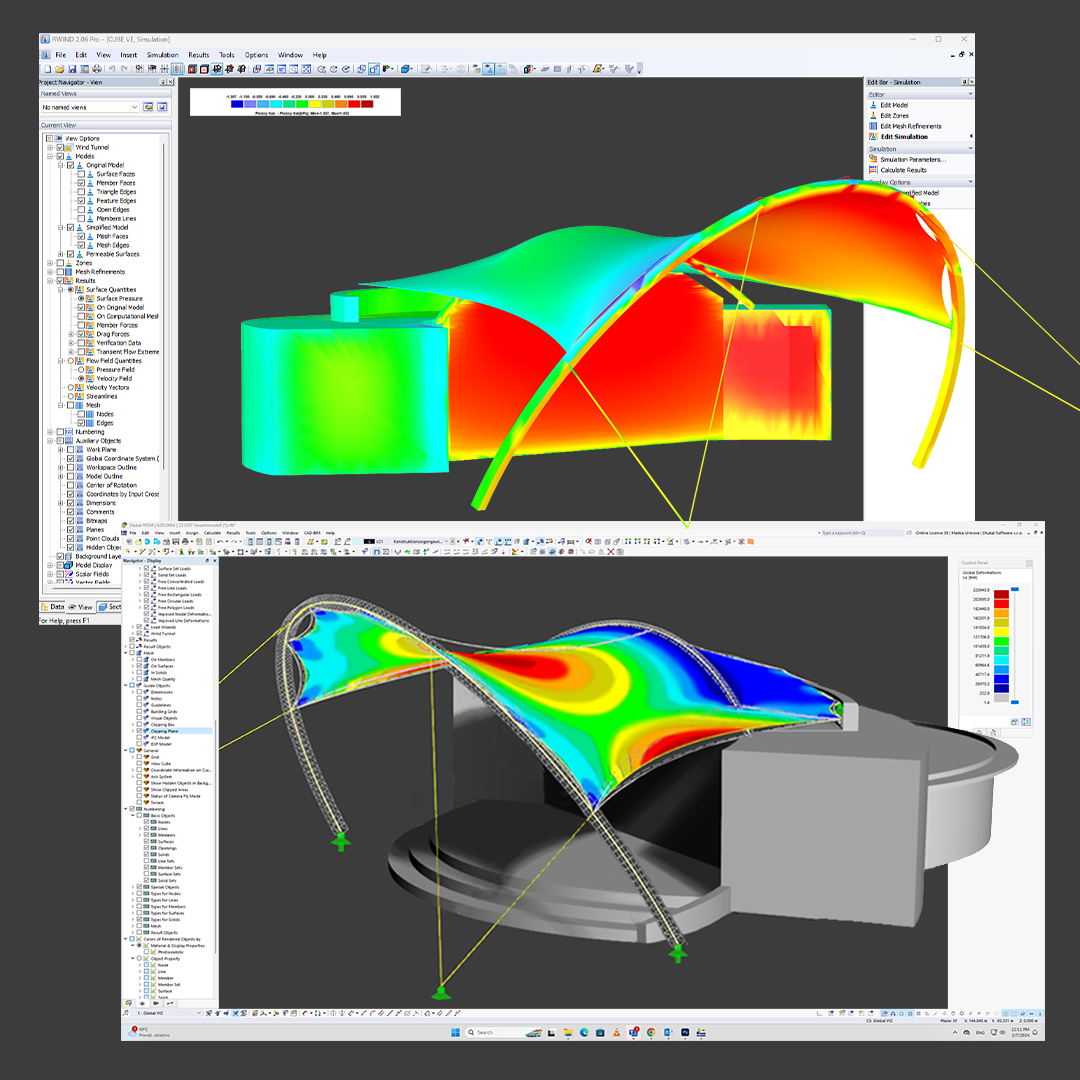Click the Photoshop icon on the taskbar
1080x1080 pixels.
[685, 1032]
